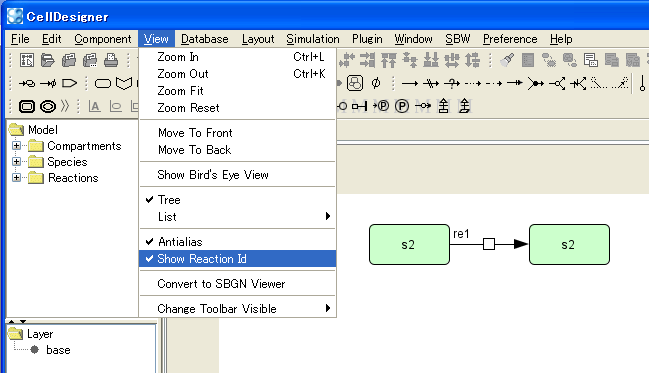Select the Unknown Transition question-mark arrow
Viewport: 649px width, 373px height.
point(452,84)
